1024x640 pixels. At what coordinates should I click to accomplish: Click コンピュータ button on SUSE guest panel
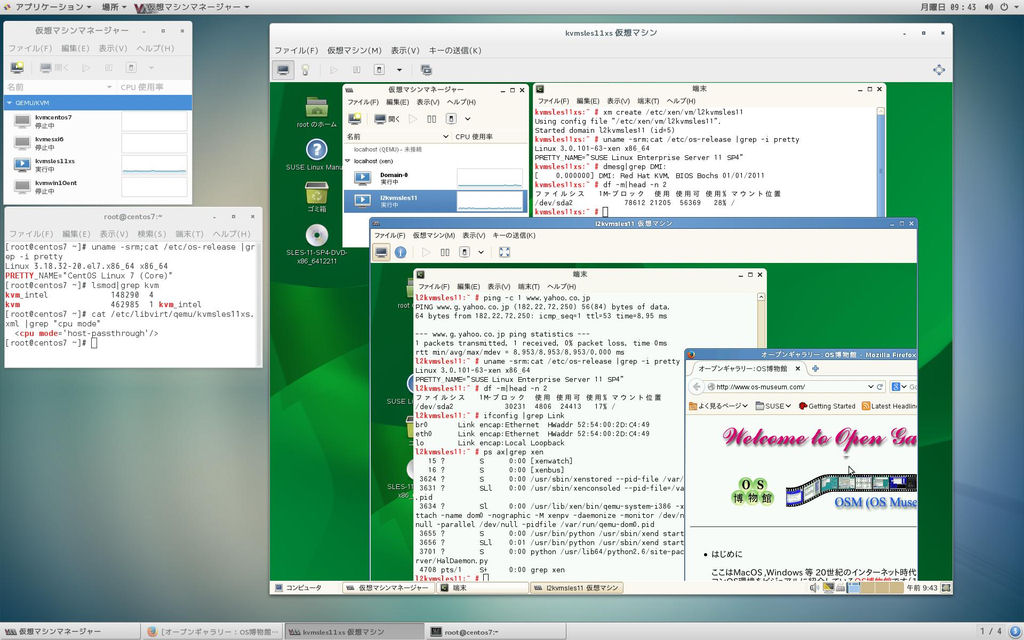click(299, 588)
